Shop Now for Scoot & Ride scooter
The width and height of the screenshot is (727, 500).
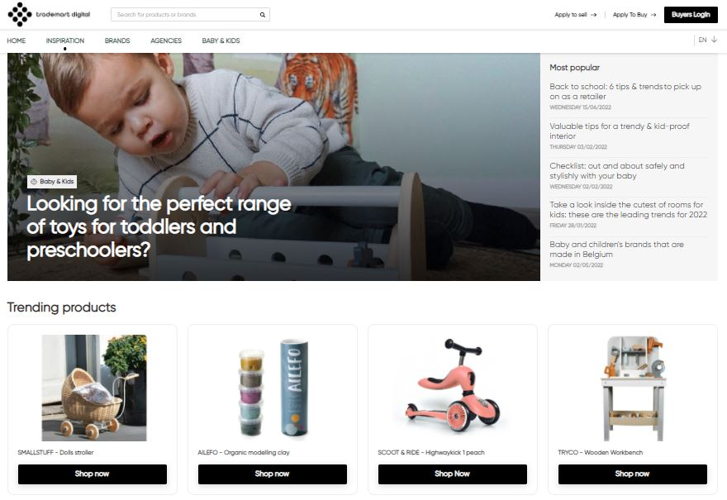[453, 474]
